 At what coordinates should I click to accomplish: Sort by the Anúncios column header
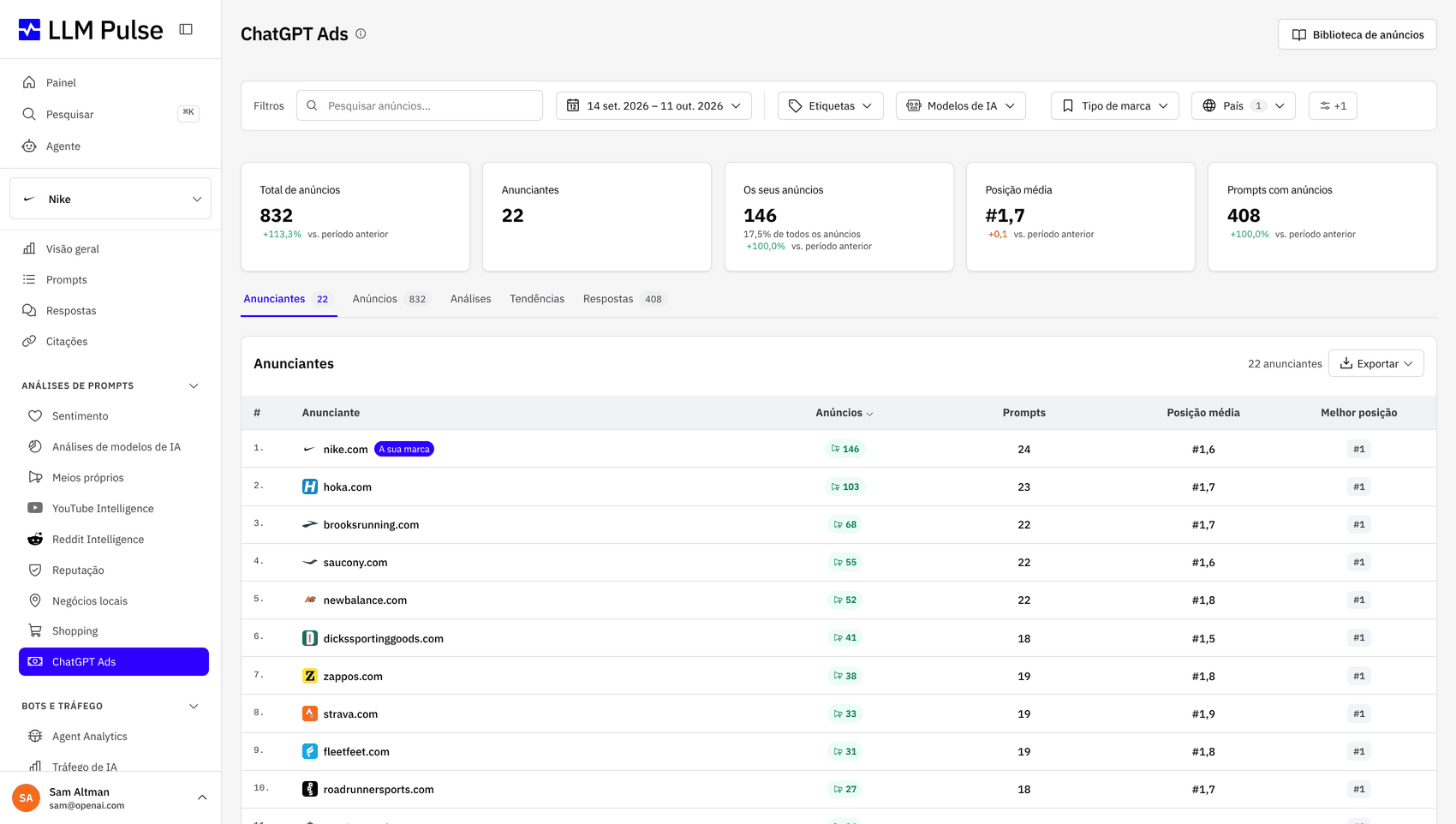tap(844, 413)
